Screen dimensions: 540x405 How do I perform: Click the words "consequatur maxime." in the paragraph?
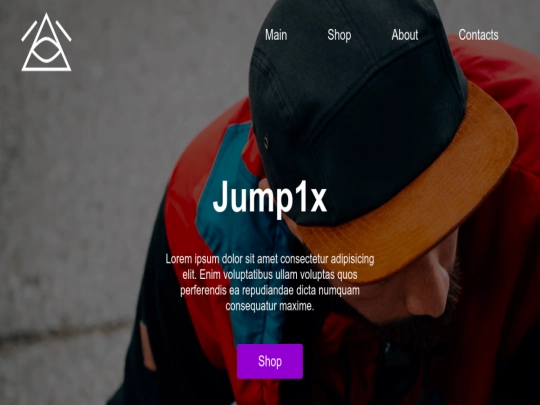point(270,306)
